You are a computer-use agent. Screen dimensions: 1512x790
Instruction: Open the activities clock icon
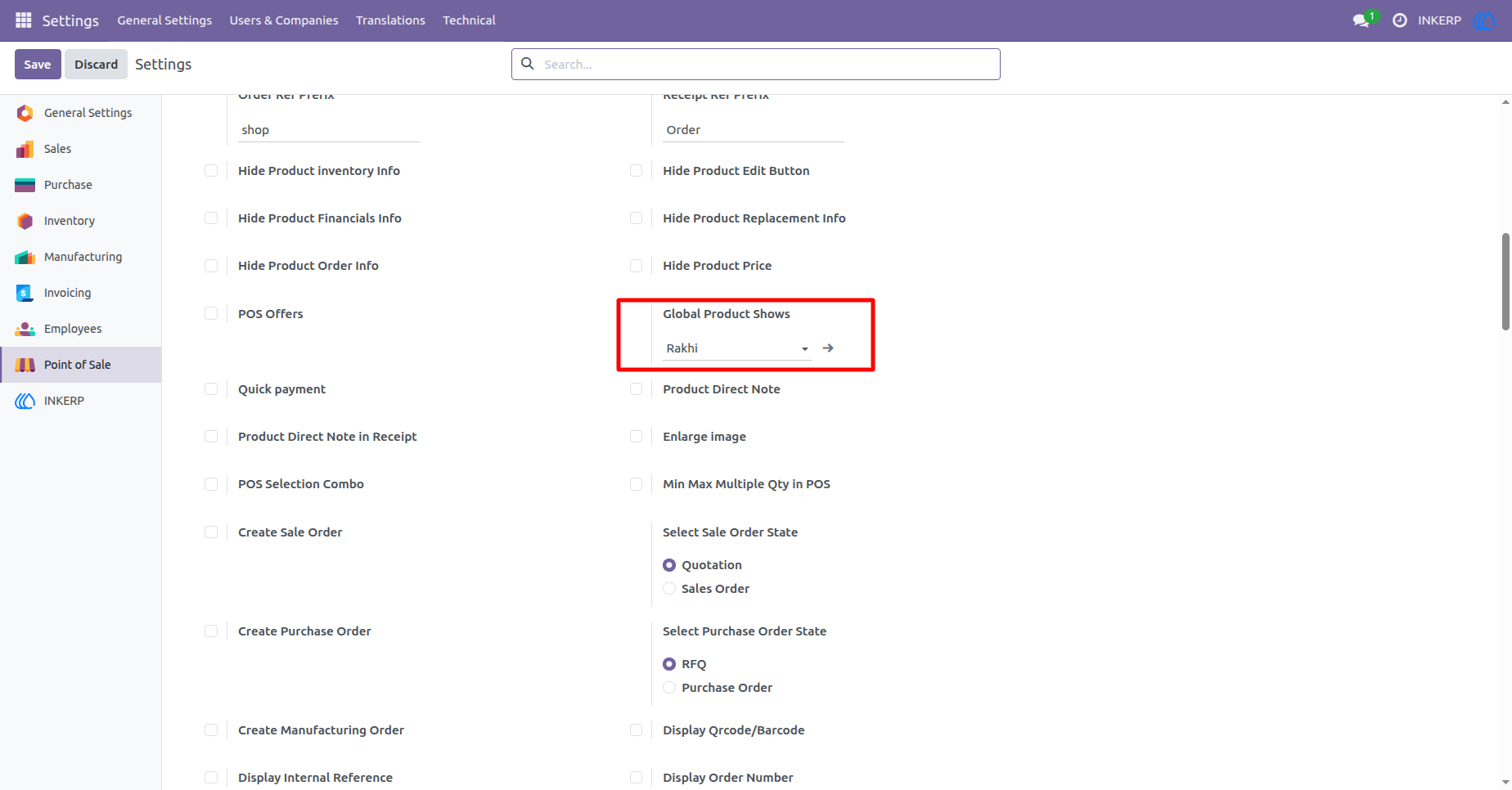[1400, 20]
